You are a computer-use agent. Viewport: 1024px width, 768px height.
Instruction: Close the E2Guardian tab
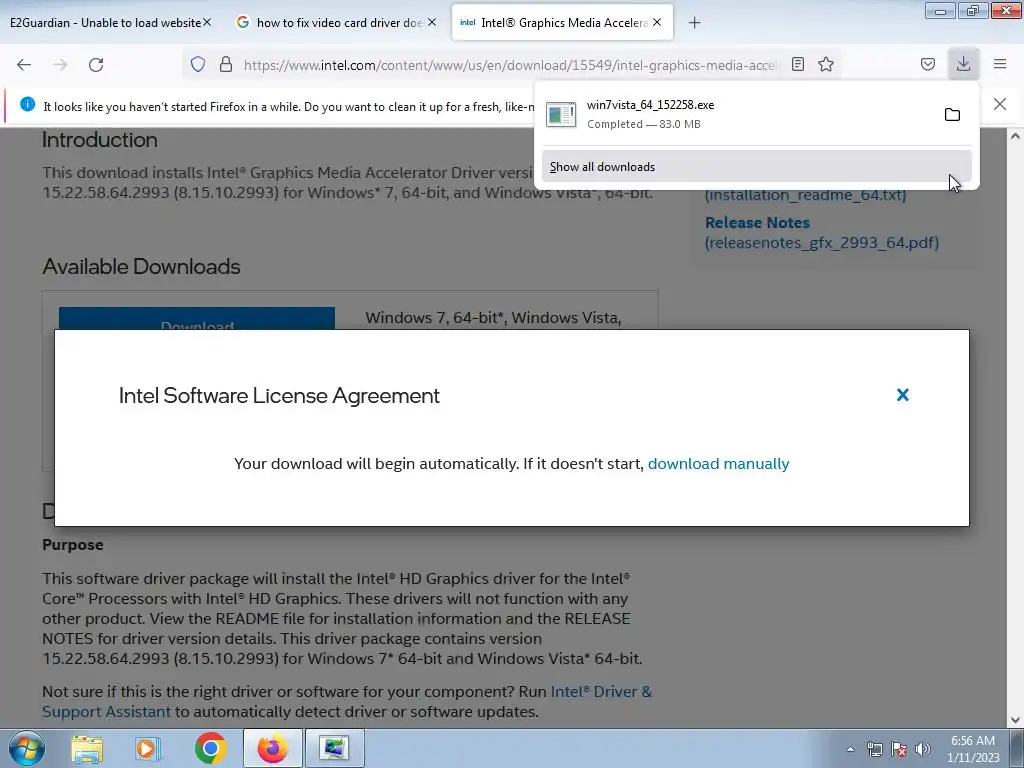tap(207, 22)
